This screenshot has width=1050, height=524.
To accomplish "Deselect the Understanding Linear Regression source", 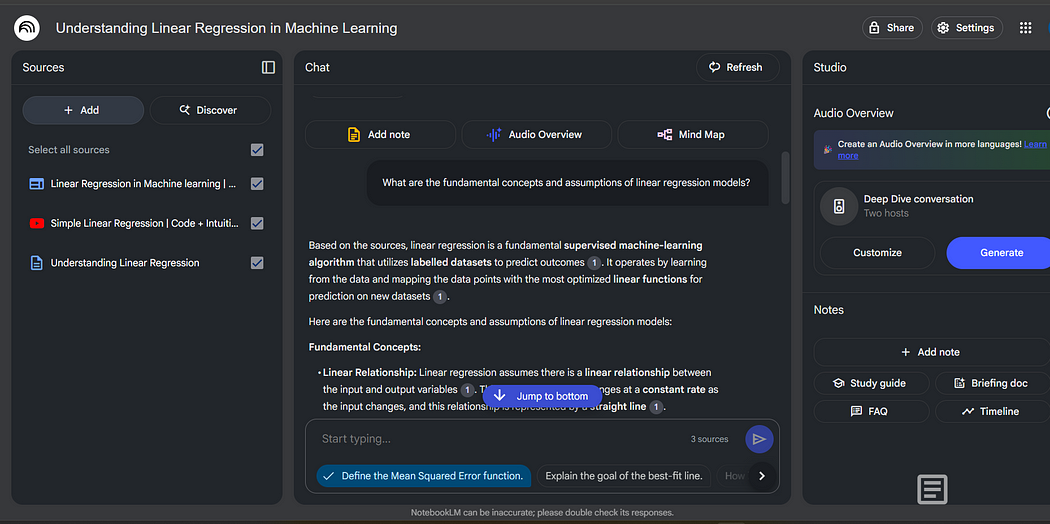I will pos(257,263).
